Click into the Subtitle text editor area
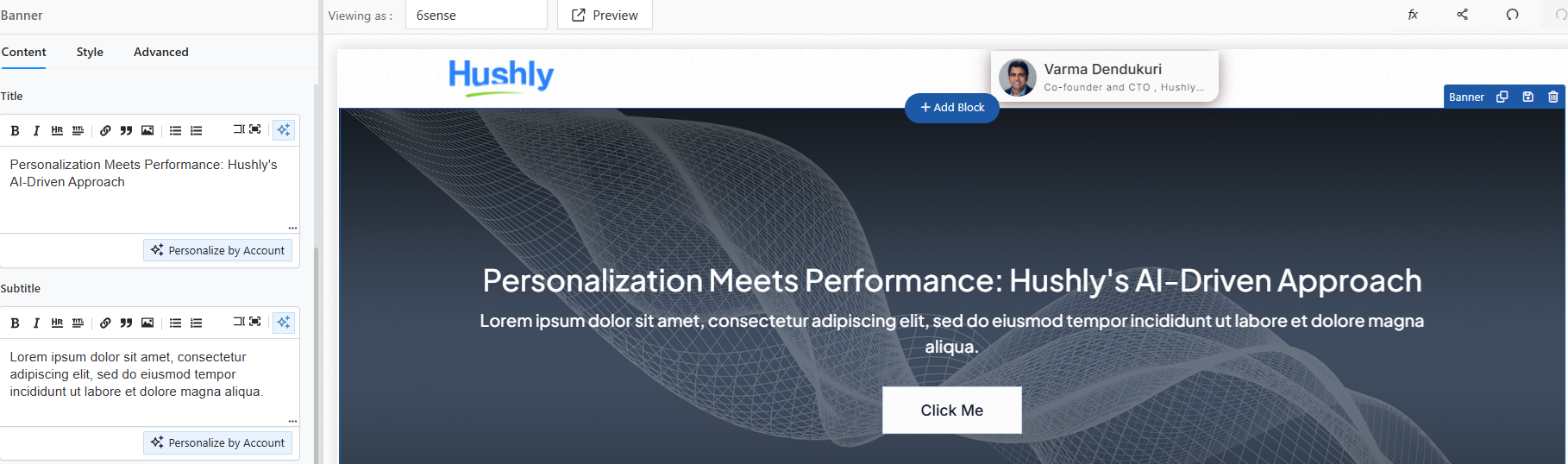 point(149,382)
